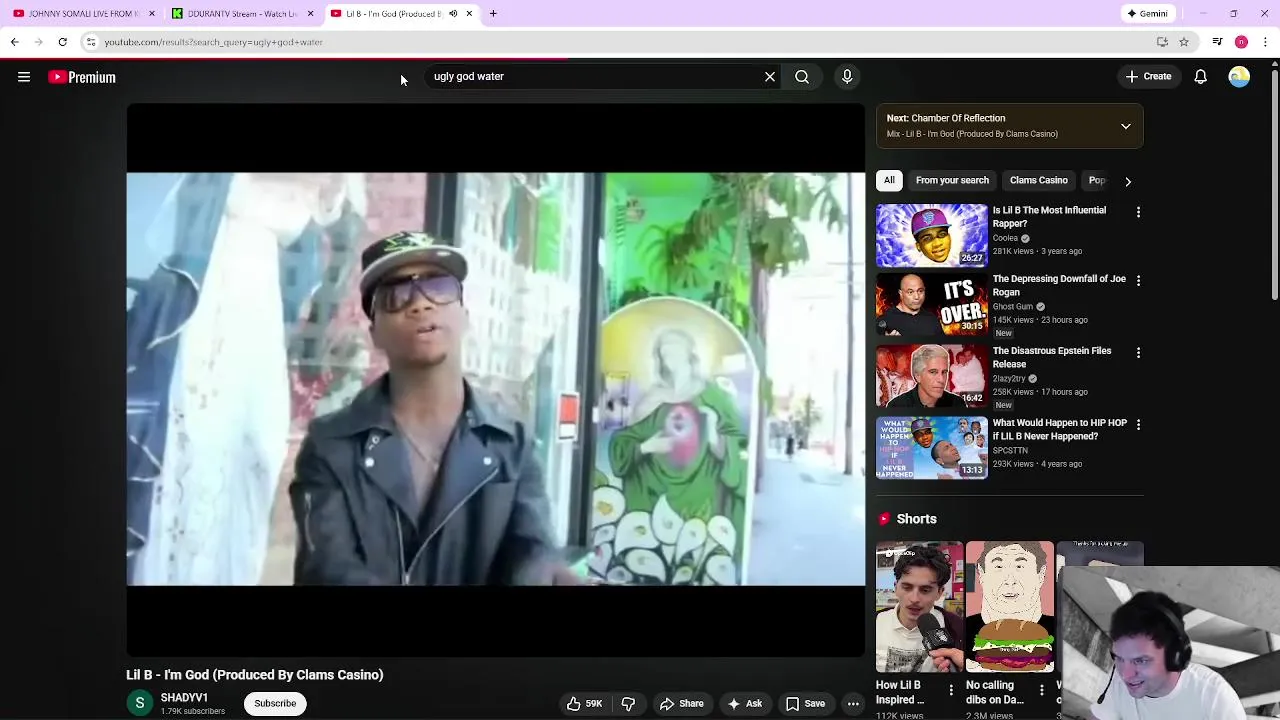Open options menu for What Would Happen to HIP HOP
Viewport: 1280px width, 720px height.
1138,424
